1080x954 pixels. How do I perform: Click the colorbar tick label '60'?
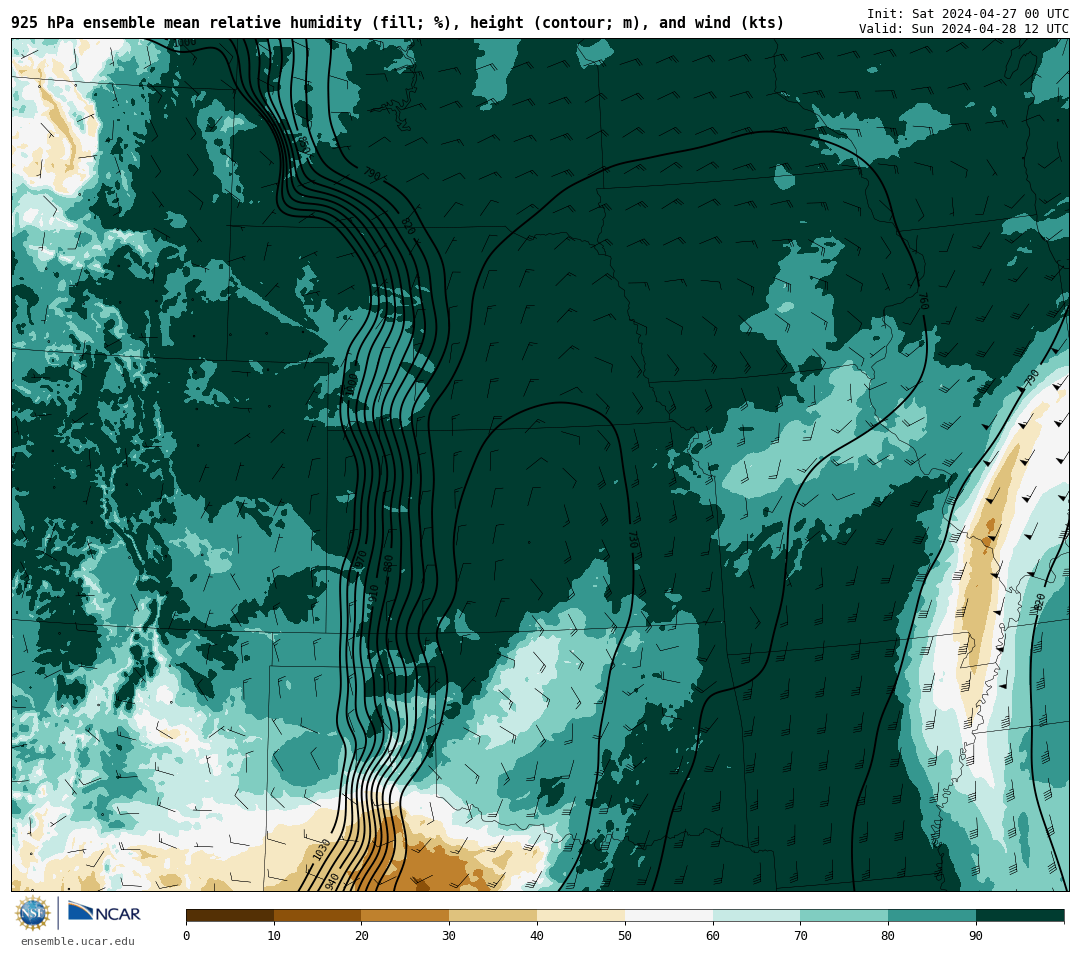pos(713,935)
